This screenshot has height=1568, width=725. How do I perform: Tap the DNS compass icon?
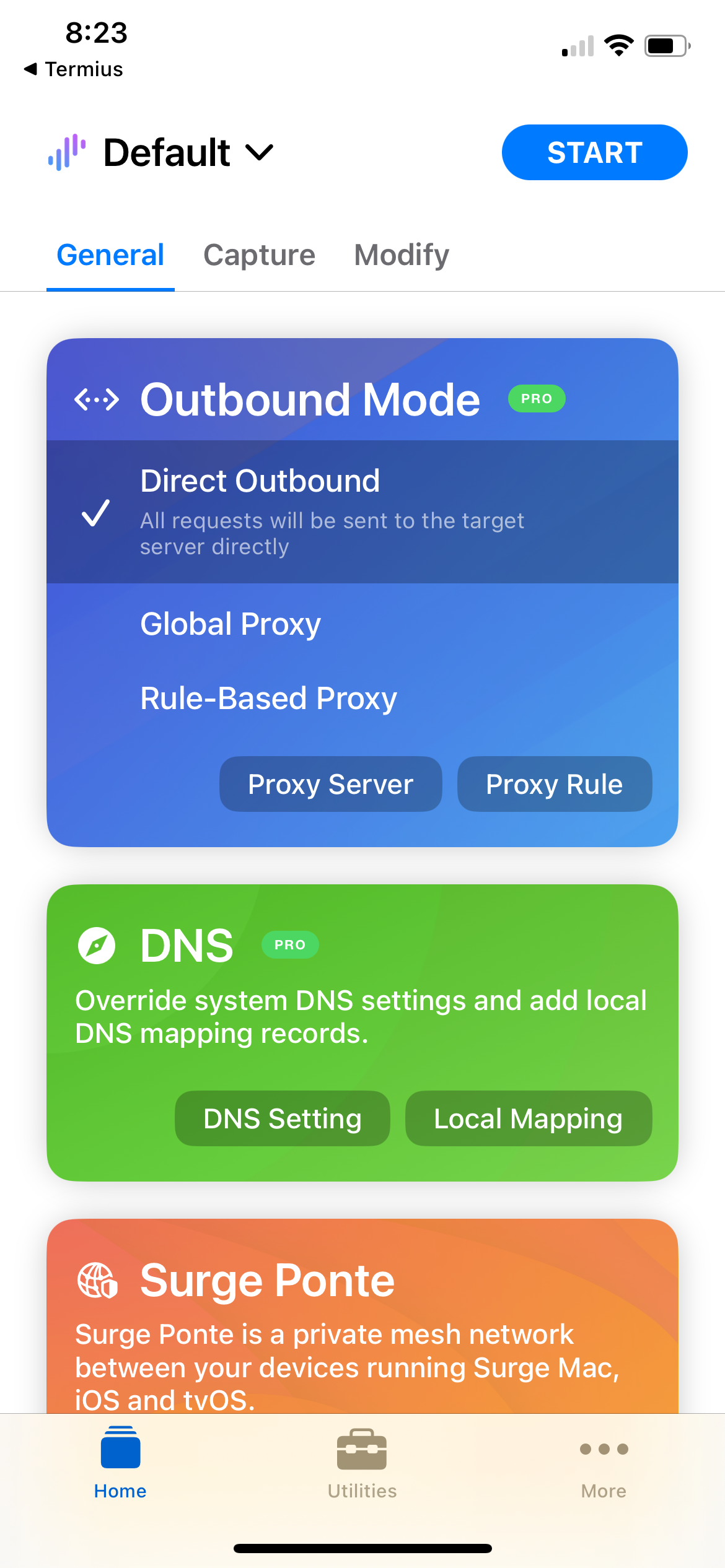[97, 946]
